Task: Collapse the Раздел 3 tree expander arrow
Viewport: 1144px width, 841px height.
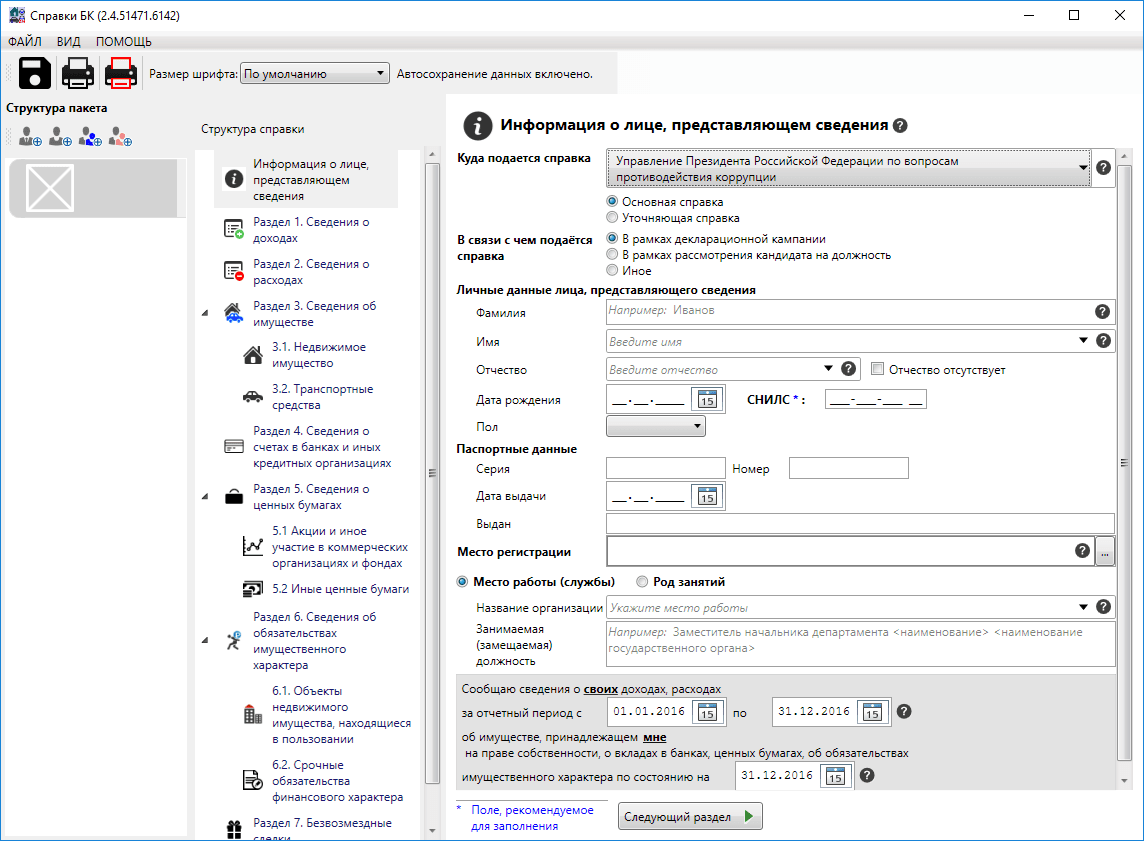Action: click(205, 313)
